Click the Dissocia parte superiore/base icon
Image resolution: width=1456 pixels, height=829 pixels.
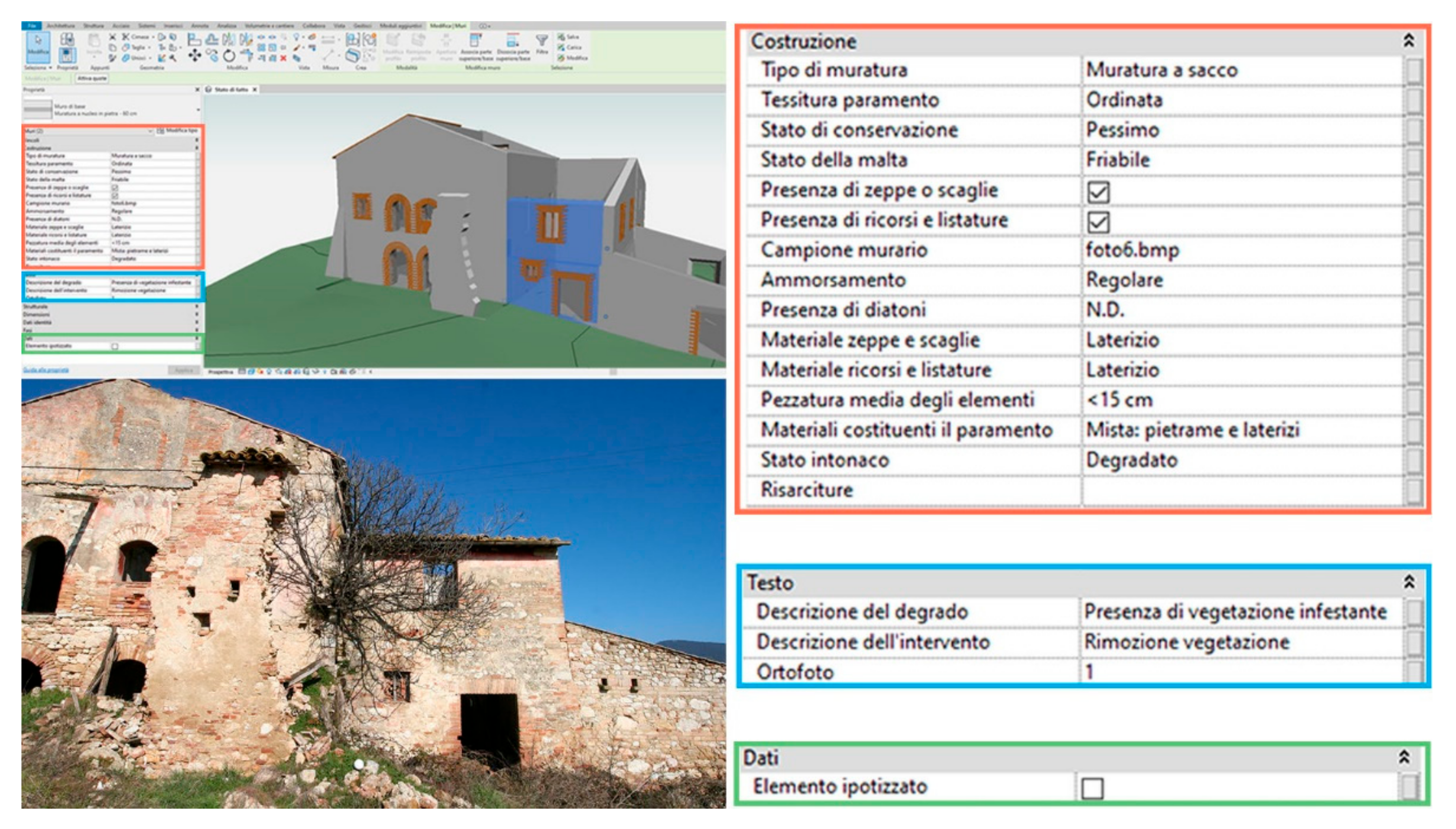(512, 41)
